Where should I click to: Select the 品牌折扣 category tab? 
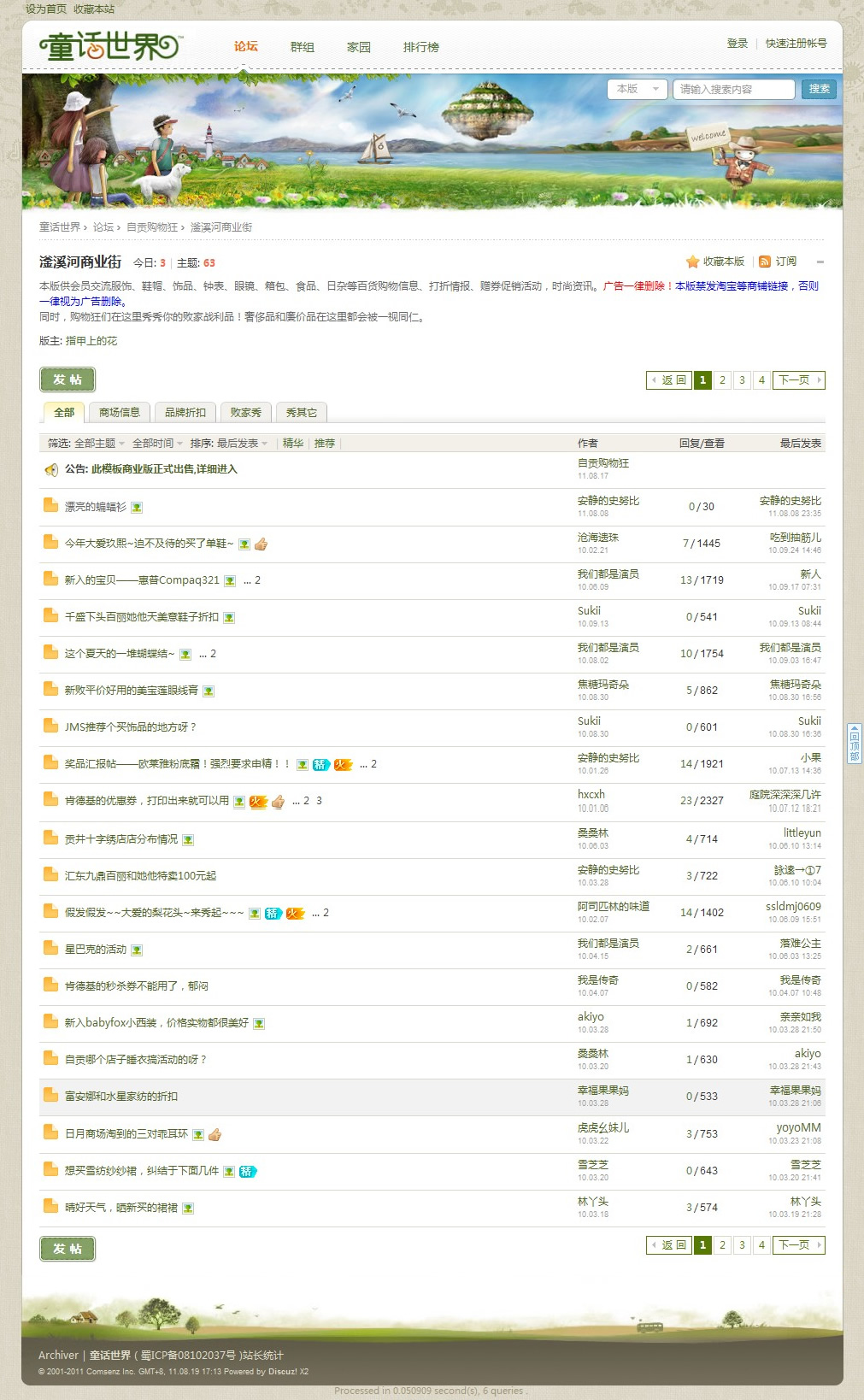185,412
